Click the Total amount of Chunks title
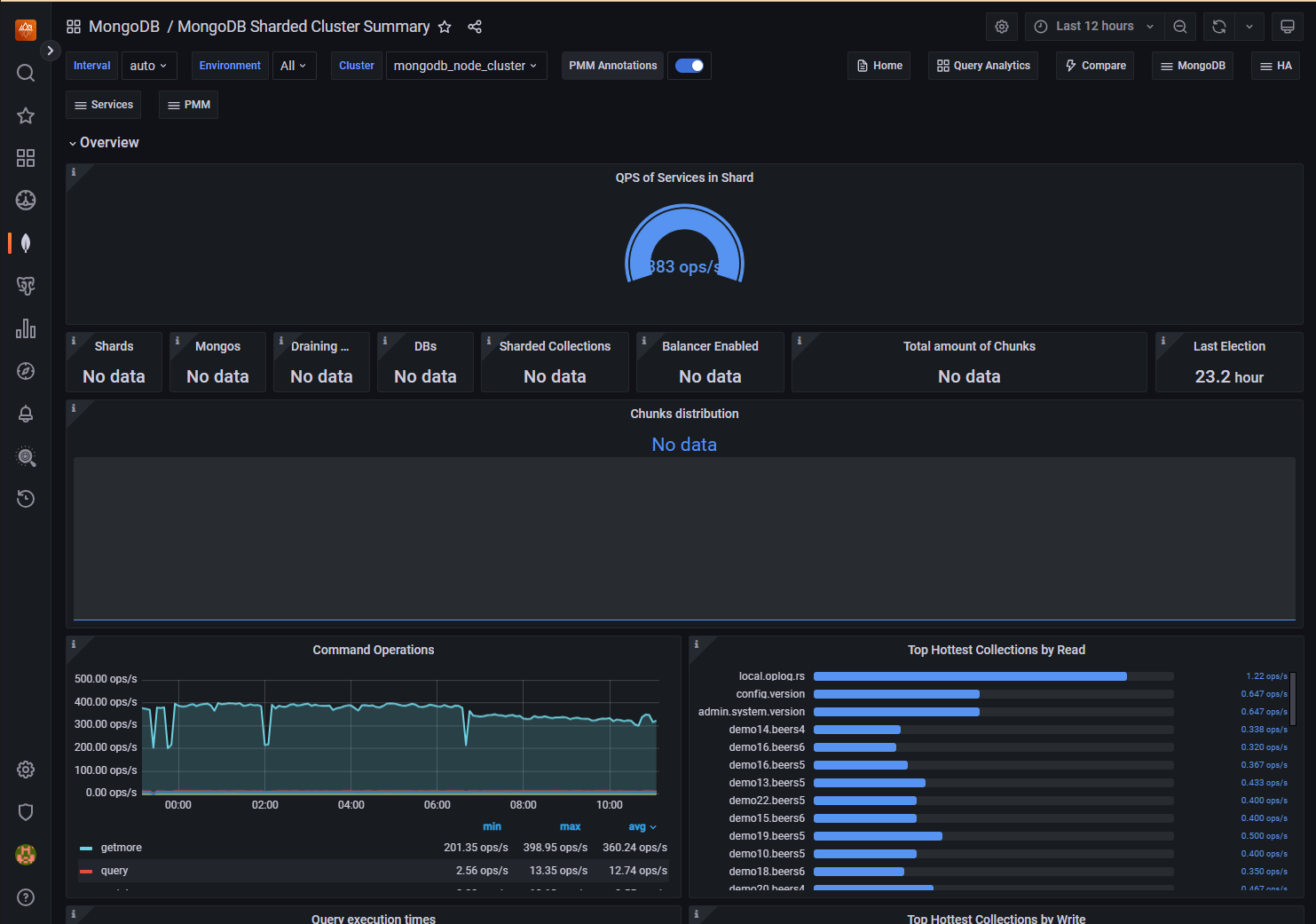Viewport: 1316px width, 924px height. click(x=969, y=346)
